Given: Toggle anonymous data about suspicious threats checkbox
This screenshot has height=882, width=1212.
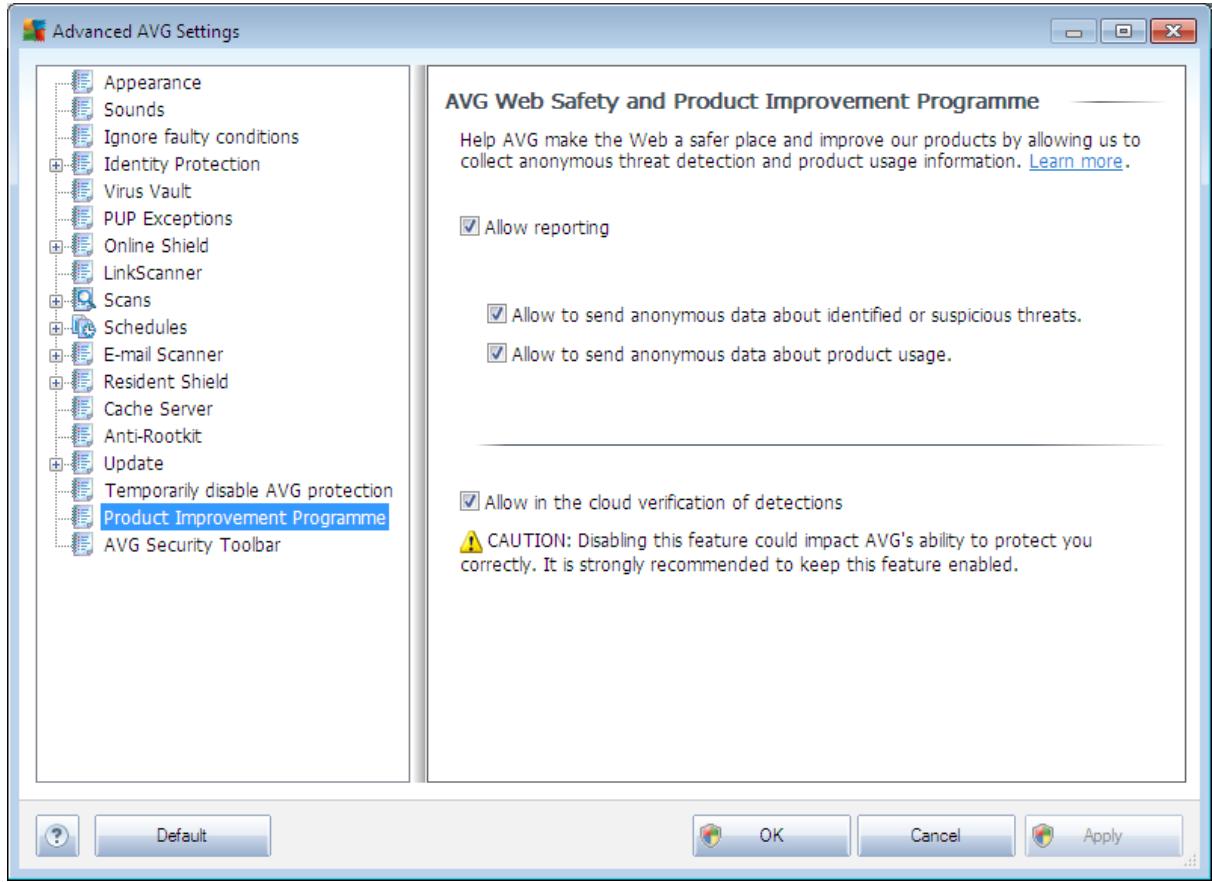Looking at the screenshot, I should 498,316.
